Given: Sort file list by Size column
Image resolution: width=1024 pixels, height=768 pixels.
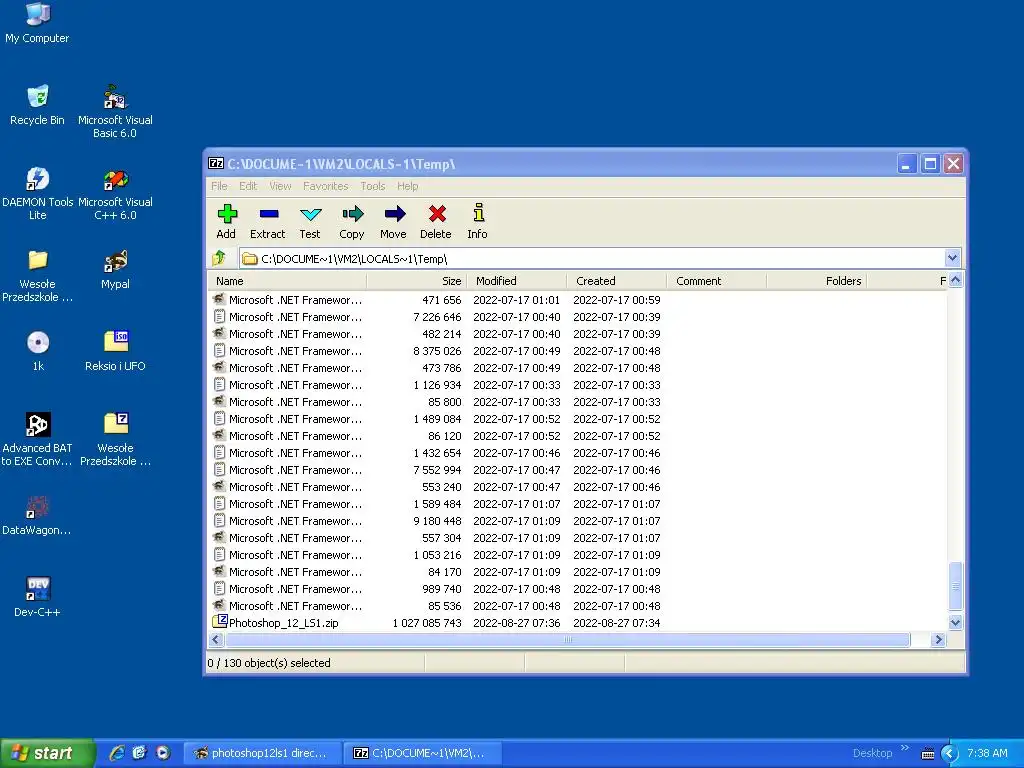Looking at the screenshot, I should (x=417, y=281).
